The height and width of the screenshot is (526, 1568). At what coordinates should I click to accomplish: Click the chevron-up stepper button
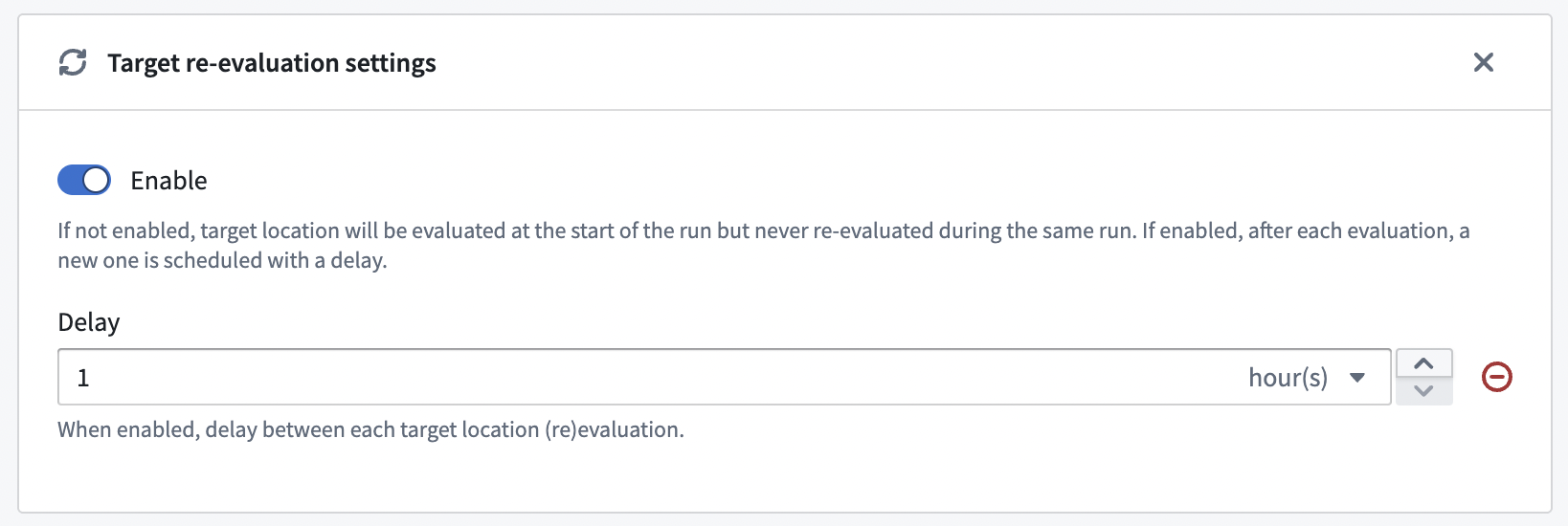pyautogui.click(x=1423, y=363)
